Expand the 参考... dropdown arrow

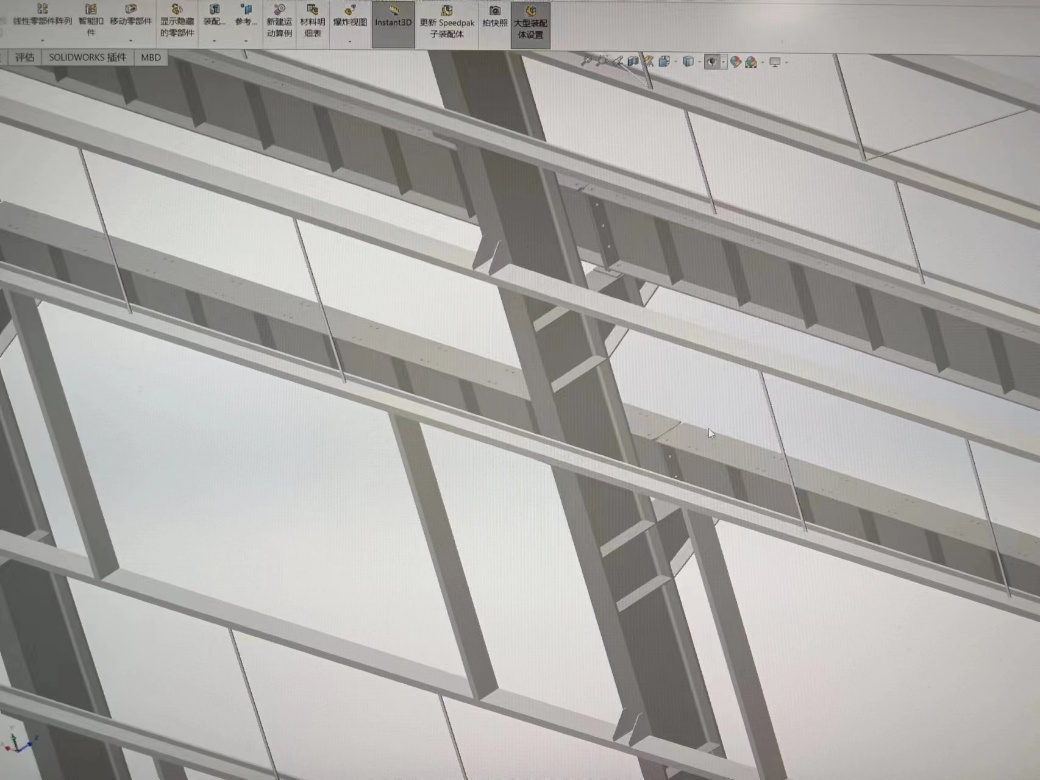pos(245,41)
